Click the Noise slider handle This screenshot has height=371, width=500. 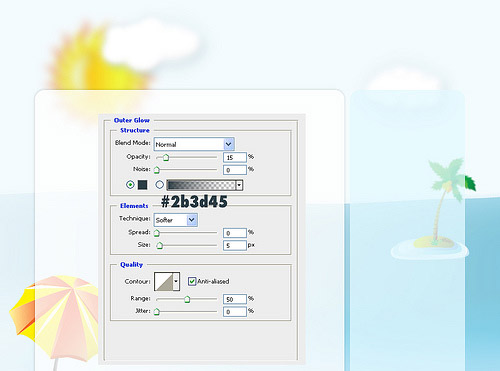157,170
